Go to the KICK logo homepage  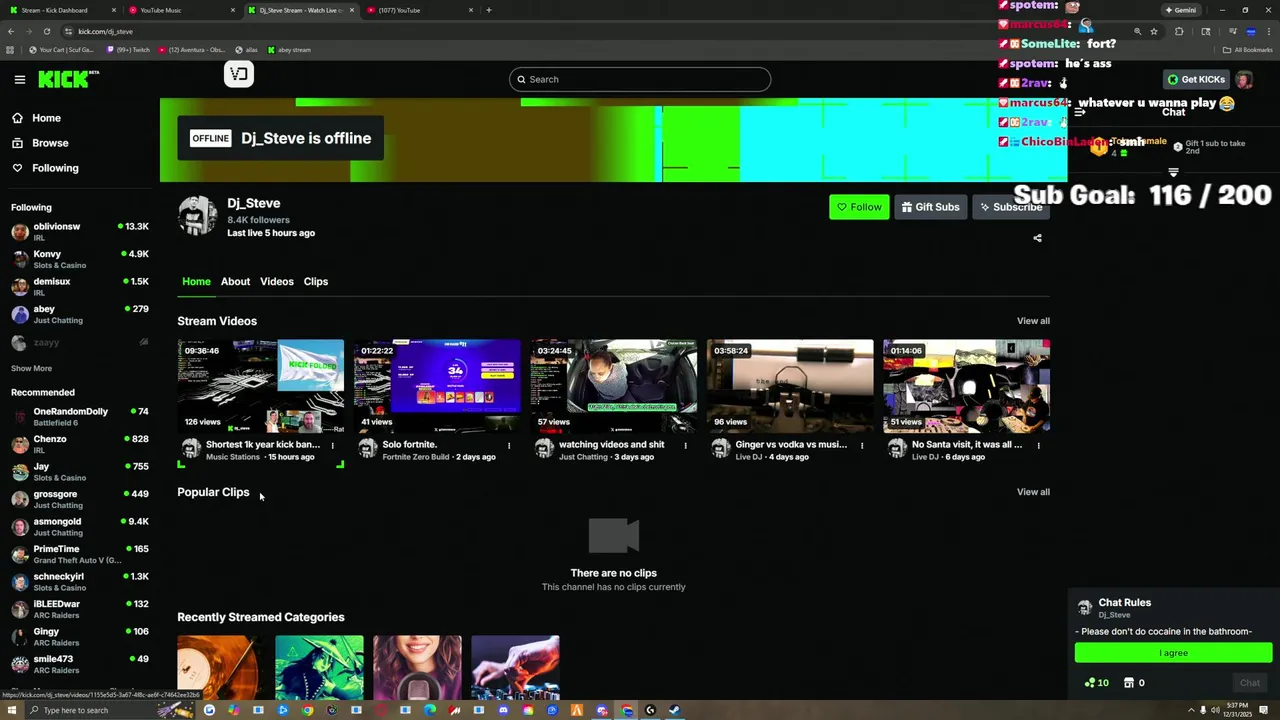(x=68, y=79)
